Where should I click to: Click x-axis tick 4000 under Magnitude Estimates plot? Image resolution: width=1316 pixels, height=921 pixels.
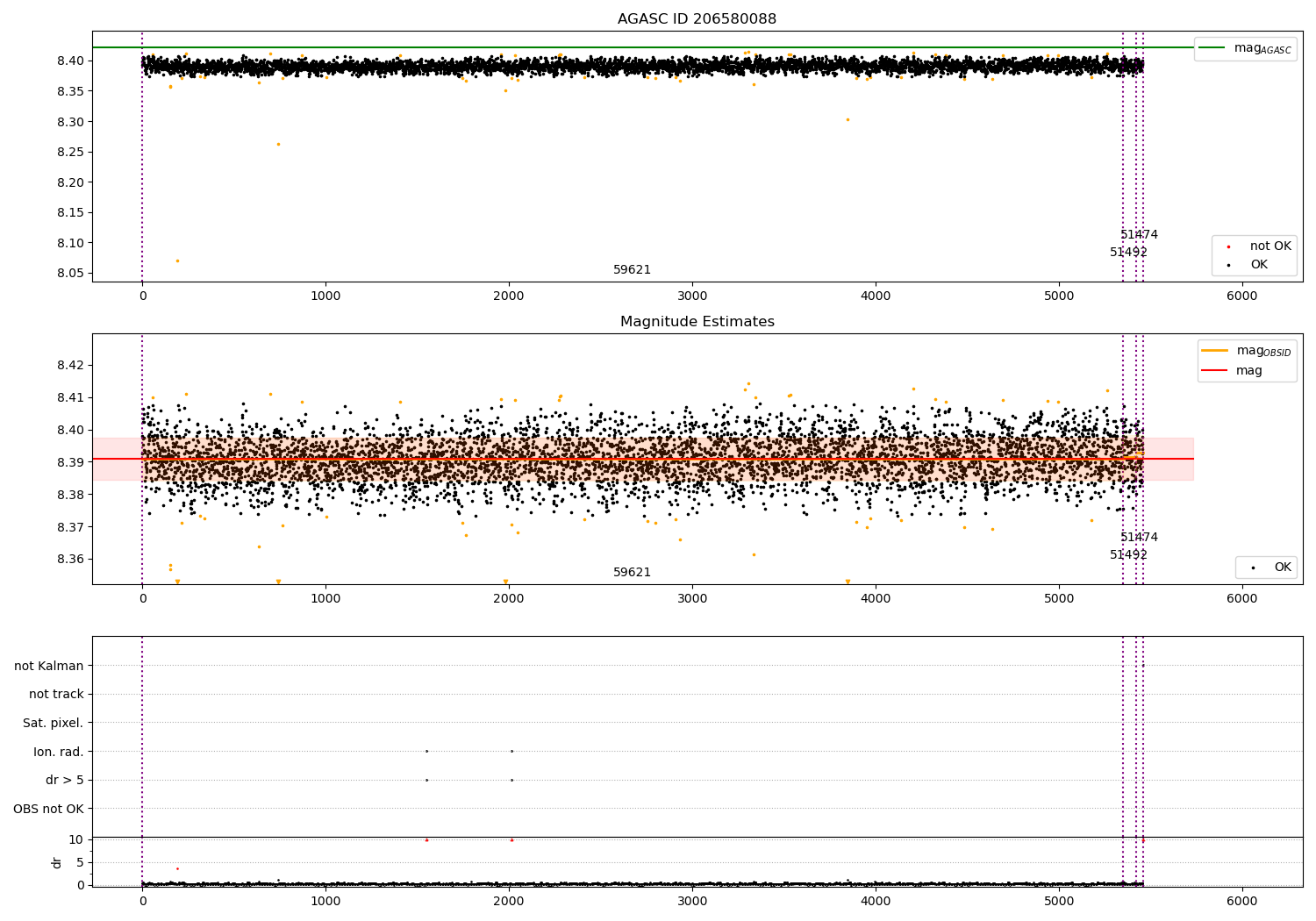click(x=876, y=599)
